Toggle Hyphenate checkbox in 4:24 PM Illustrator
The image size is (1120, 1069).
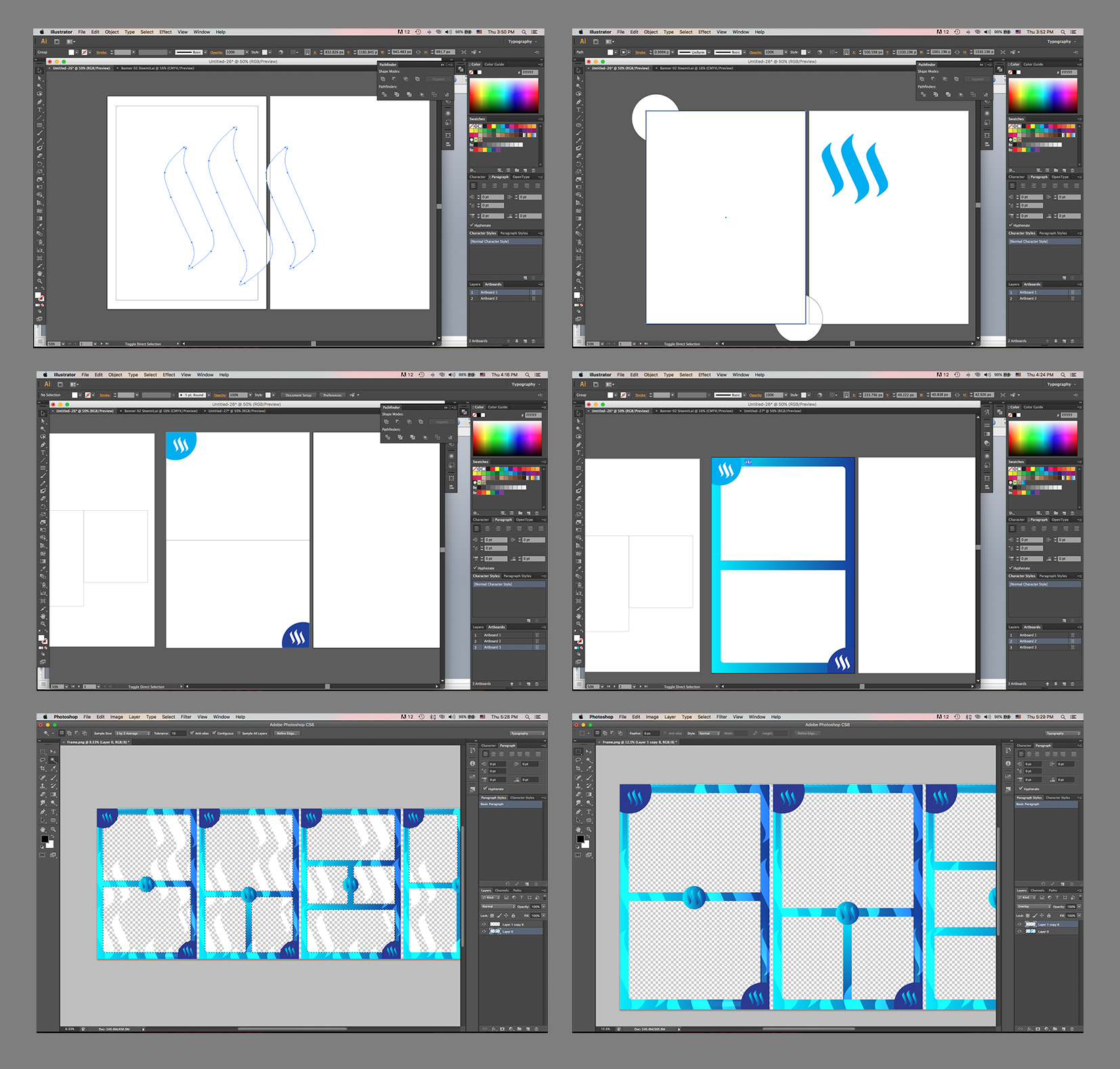pyautogui.click(x=1011, y=568)
